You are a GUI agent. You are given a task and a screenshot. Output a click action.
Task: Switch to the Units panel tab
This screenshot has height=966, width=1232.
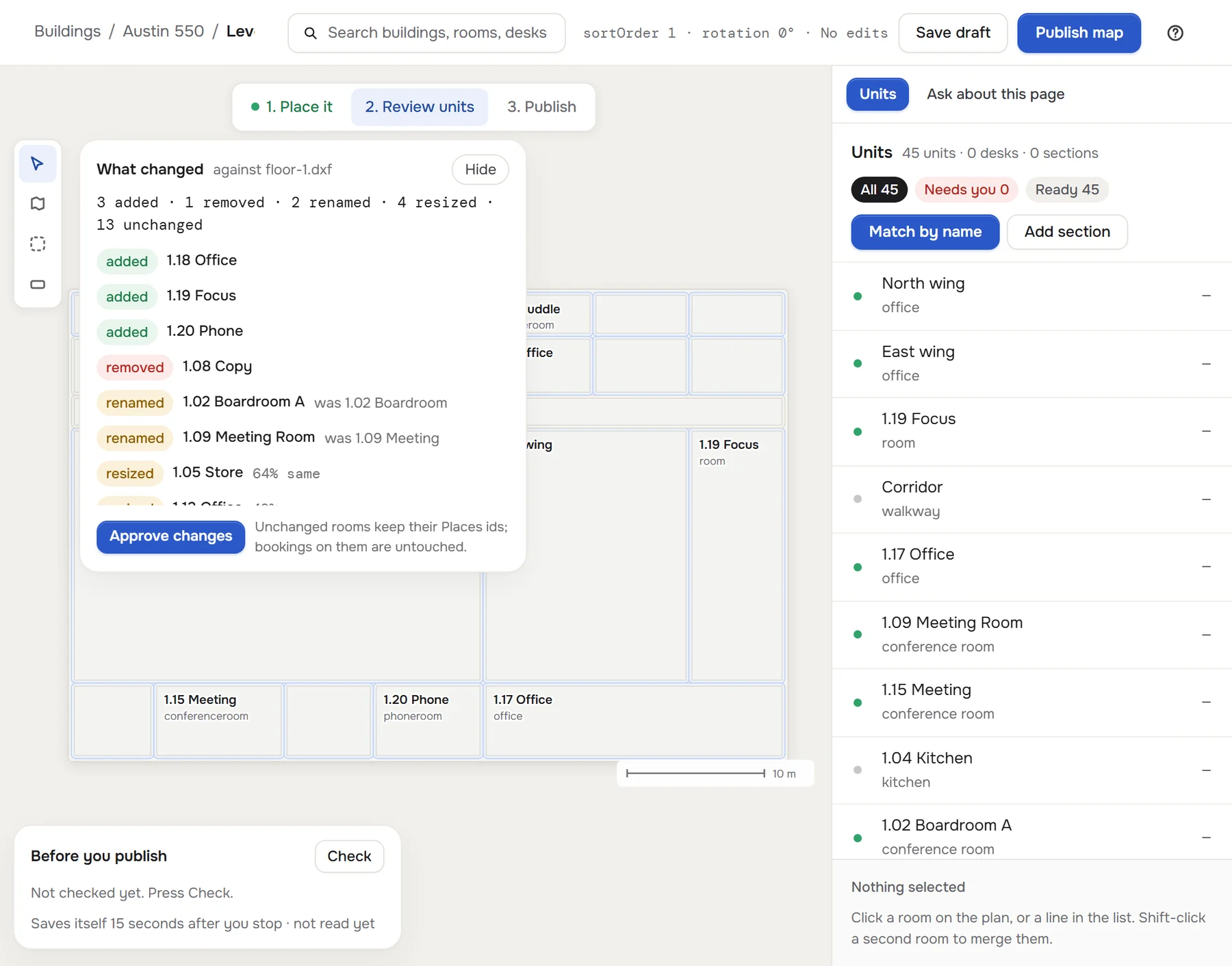click(877, 94)
